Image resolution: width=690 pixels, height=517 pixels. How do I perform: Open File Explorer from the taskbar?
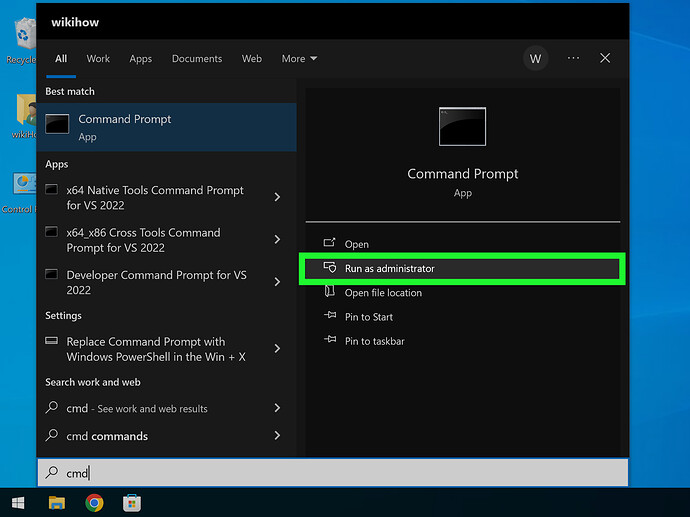pos(57,502)
